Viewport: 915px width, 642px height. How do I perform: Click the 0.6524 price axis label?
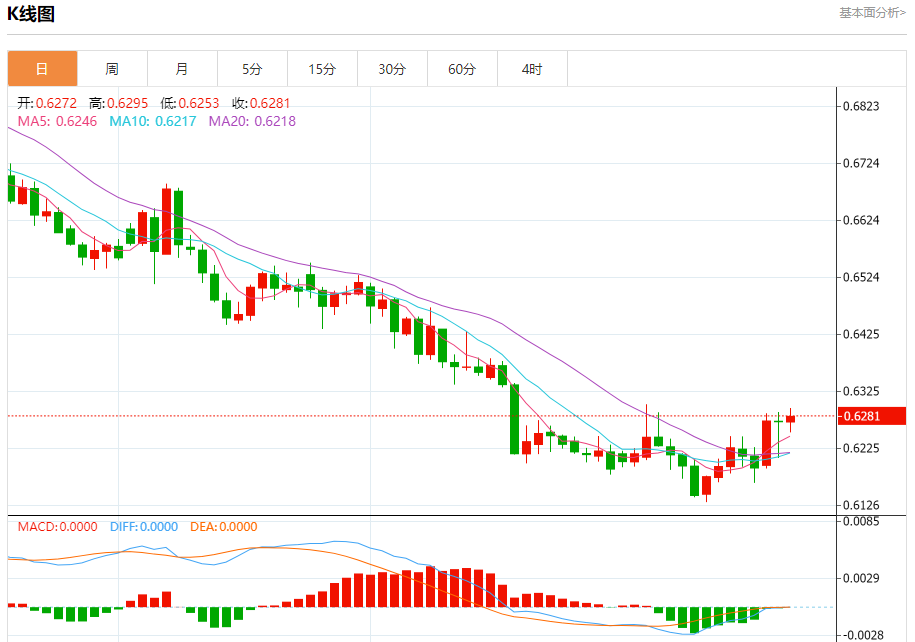click(x=861, y=277)
